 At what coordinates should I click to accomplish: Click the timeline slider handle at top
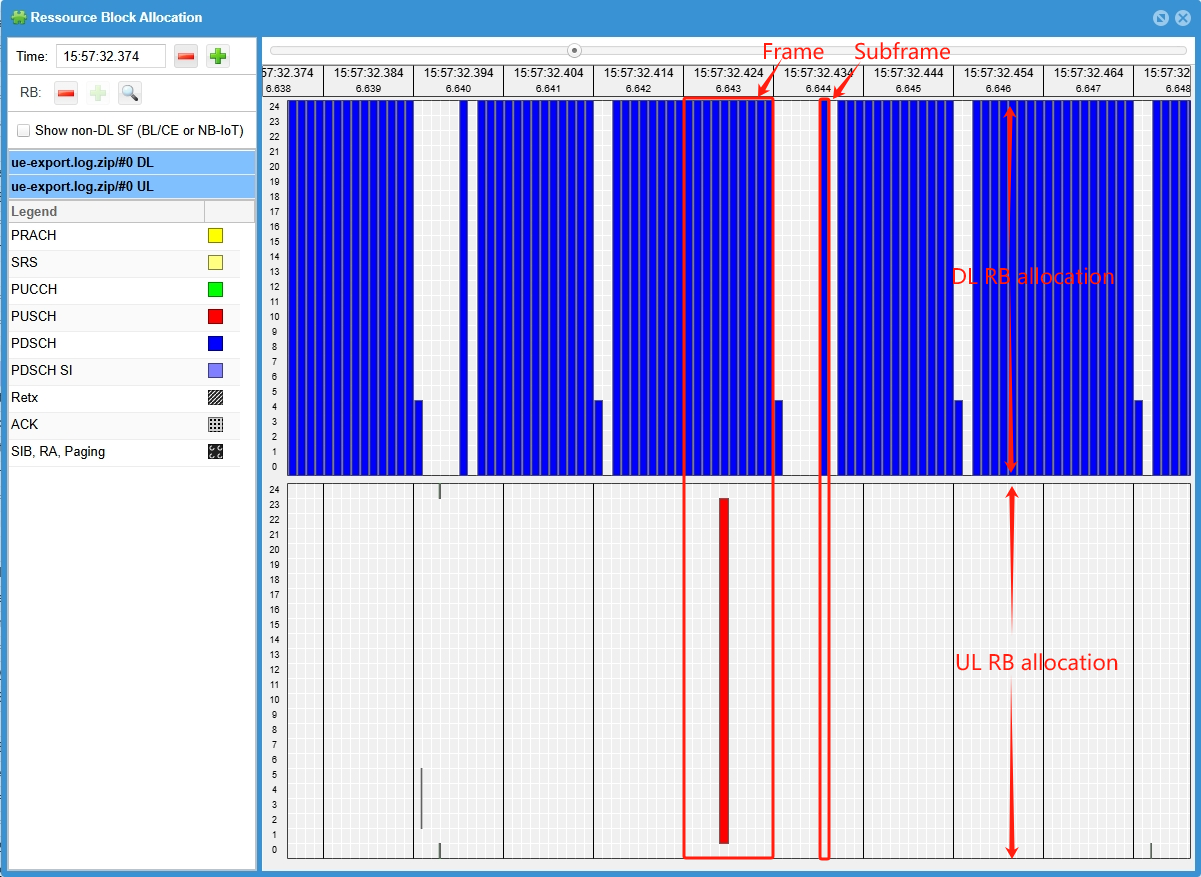click(574, 50)
